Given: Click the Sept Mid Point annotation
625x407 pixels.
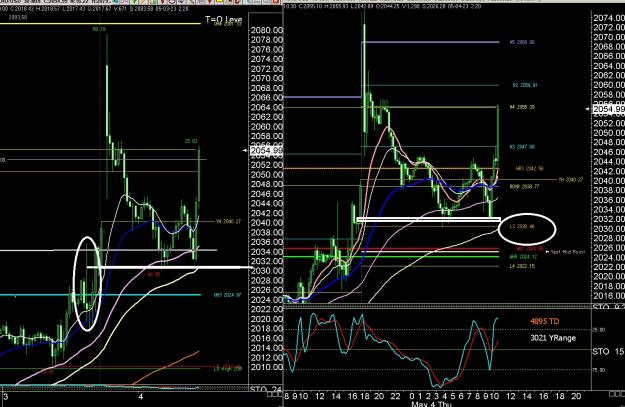Looking at the screenshot, I should click(568, 252).
